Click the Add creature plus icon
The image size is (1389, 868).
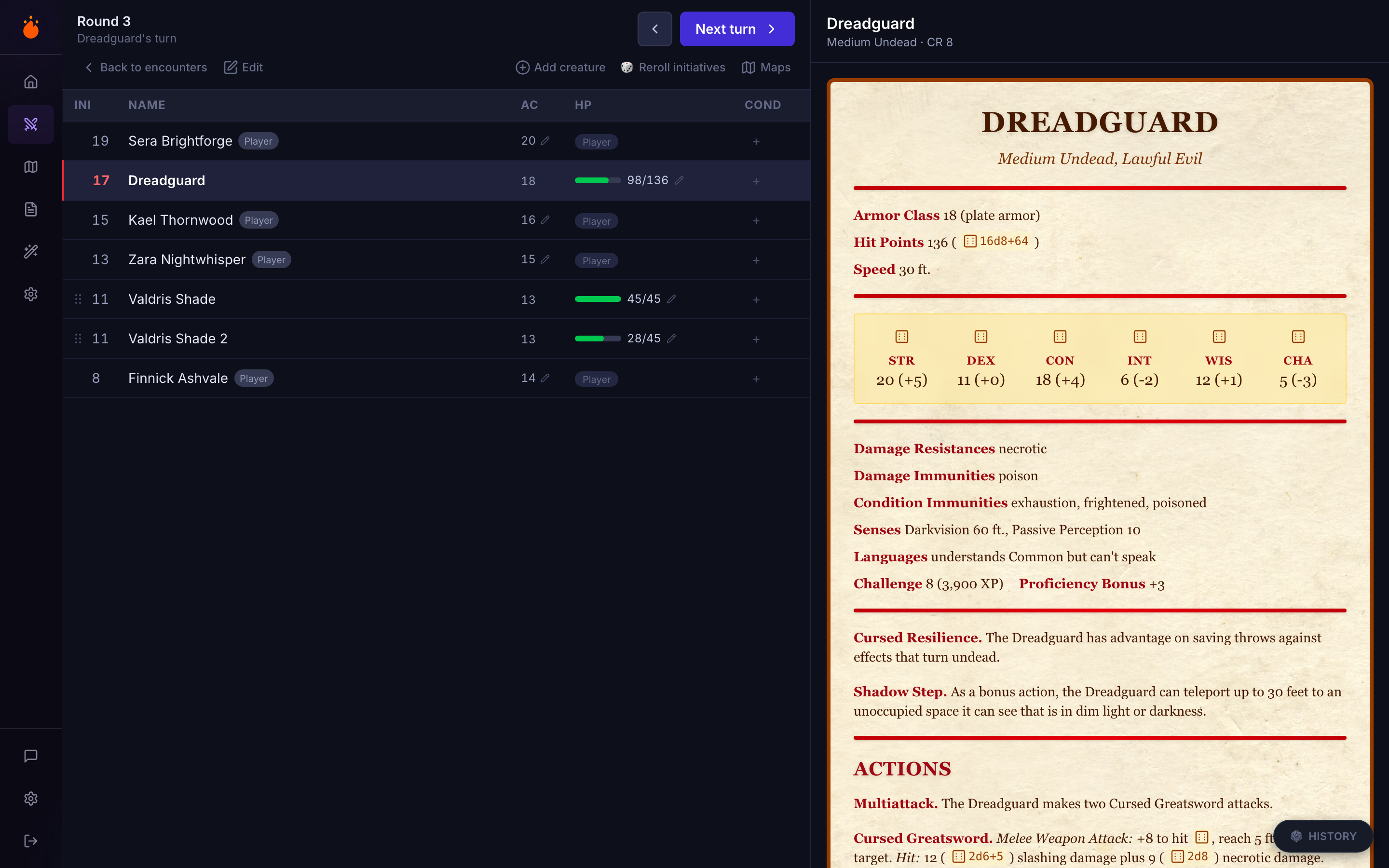pos(522,67)
